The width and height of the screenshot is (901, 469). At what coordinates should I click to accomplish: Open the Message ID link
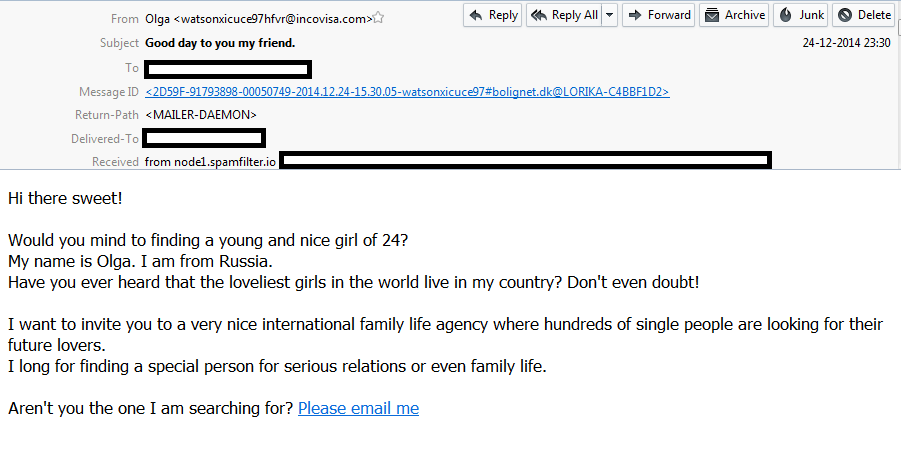[x=407, y=92]
